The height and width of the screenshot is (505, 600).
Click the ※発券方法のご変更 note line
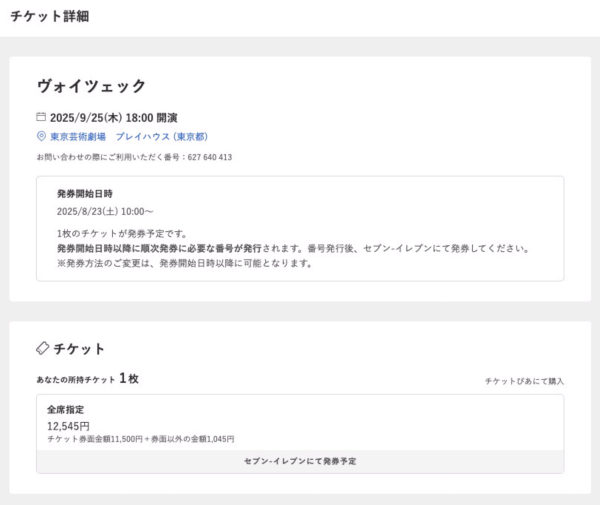[x=185, y=264]
